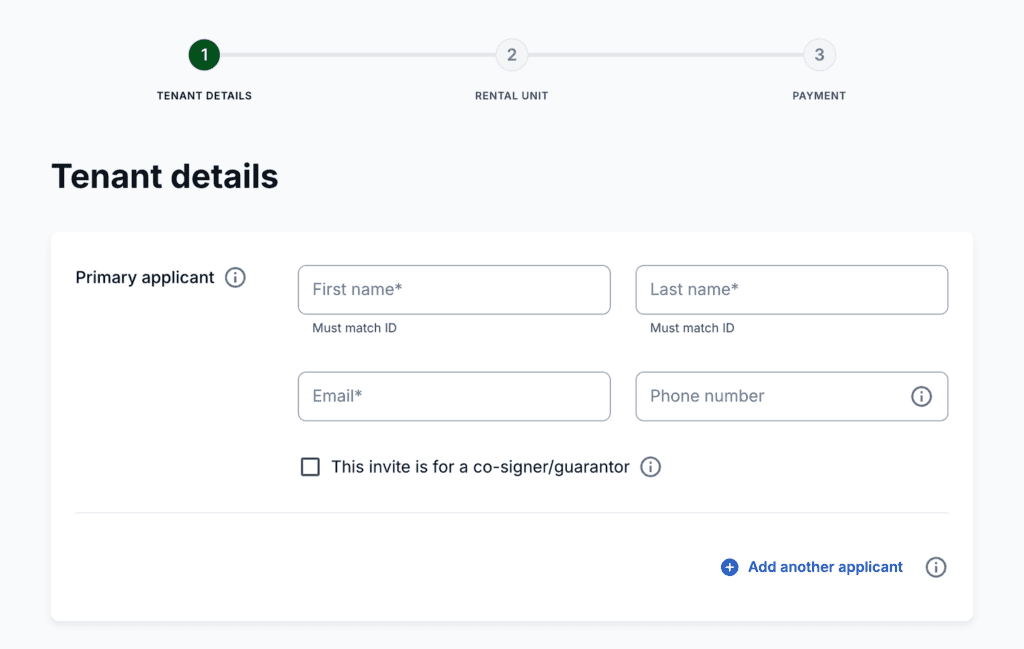Click the info icon next to Add another applicant
This screenshot has width=1024, height=649.
(935, 568)
